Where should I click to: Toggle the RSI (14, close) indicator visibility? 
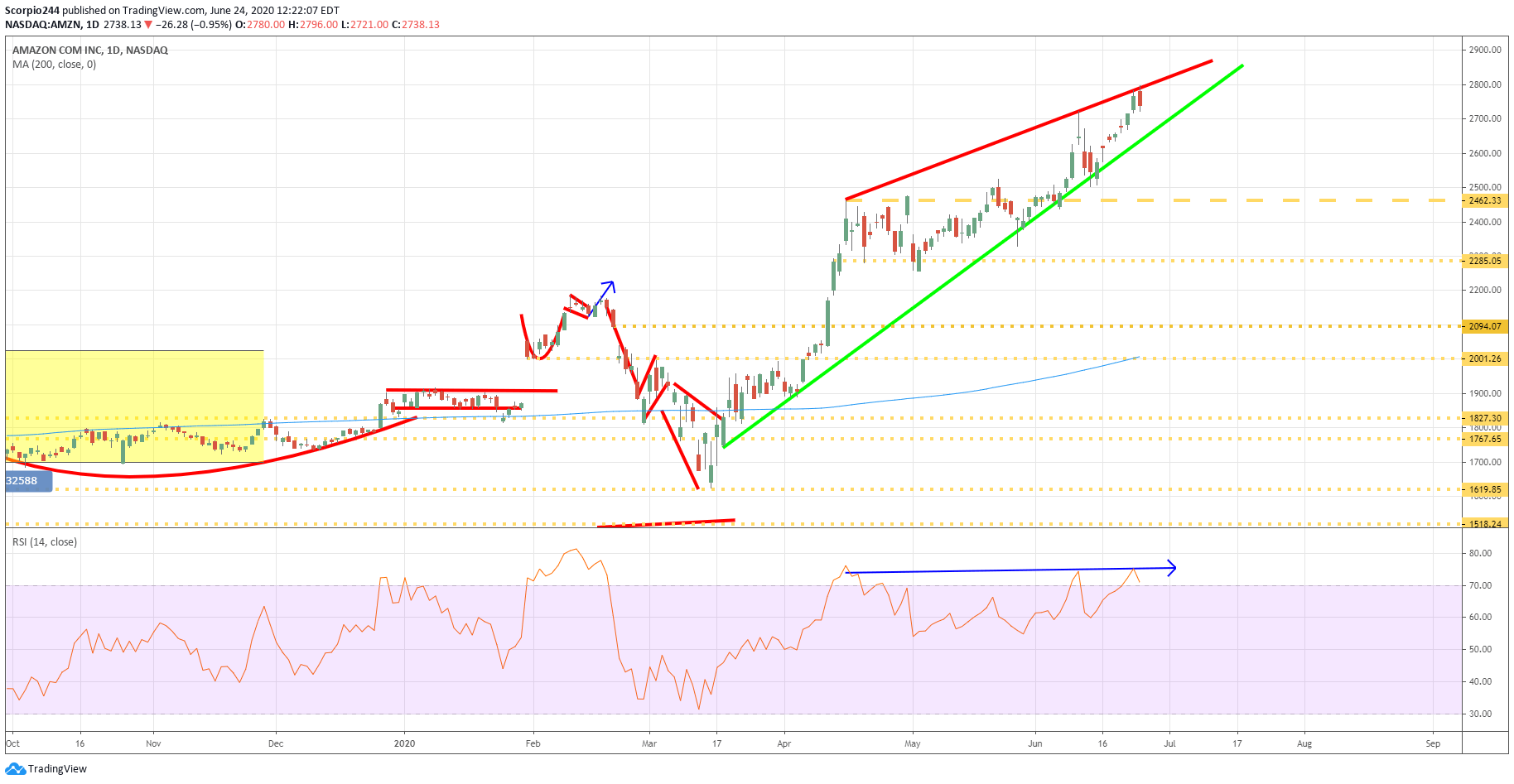44,541
